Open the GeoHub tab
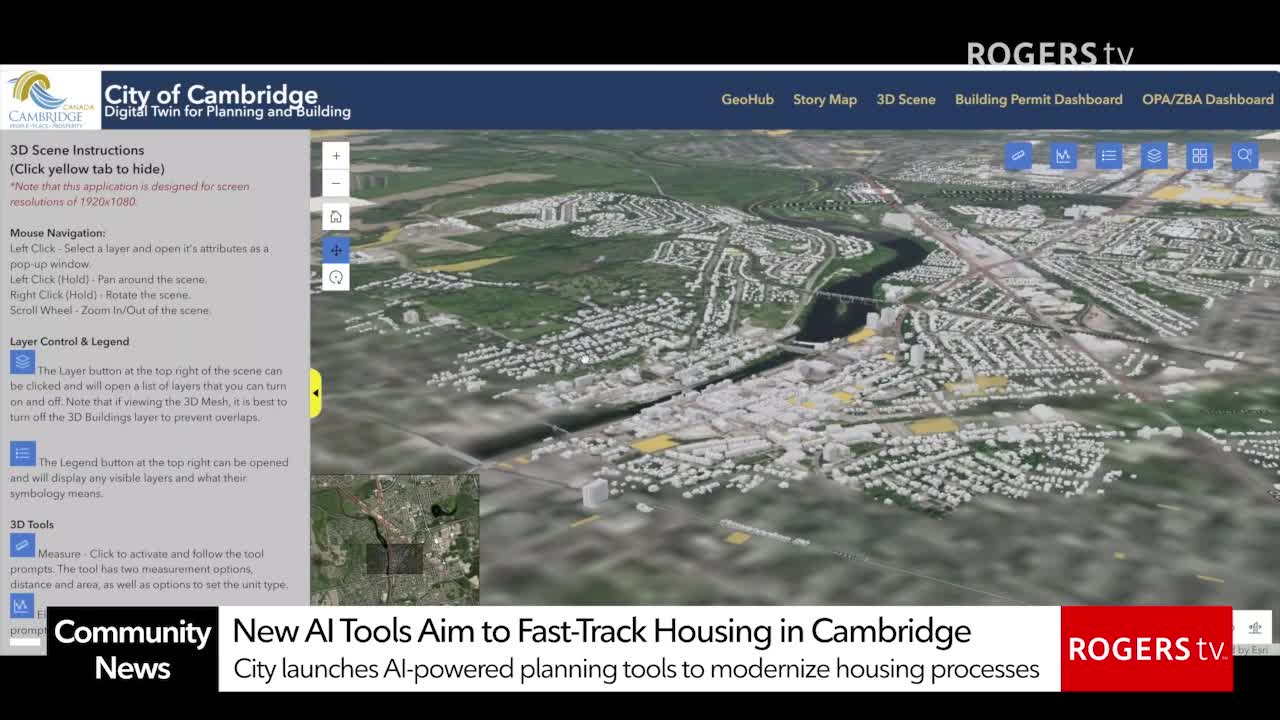The height and width of the screenshot is (720, 1280). pyautogui.click(x=748, y=99)
